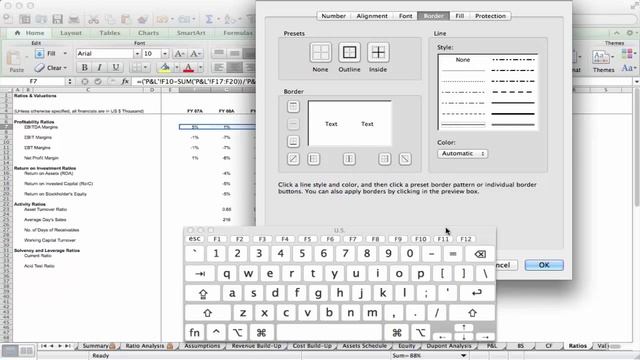Toggle the right border button
The height and width of the screenshot is (360, 640).
(384, 159)
